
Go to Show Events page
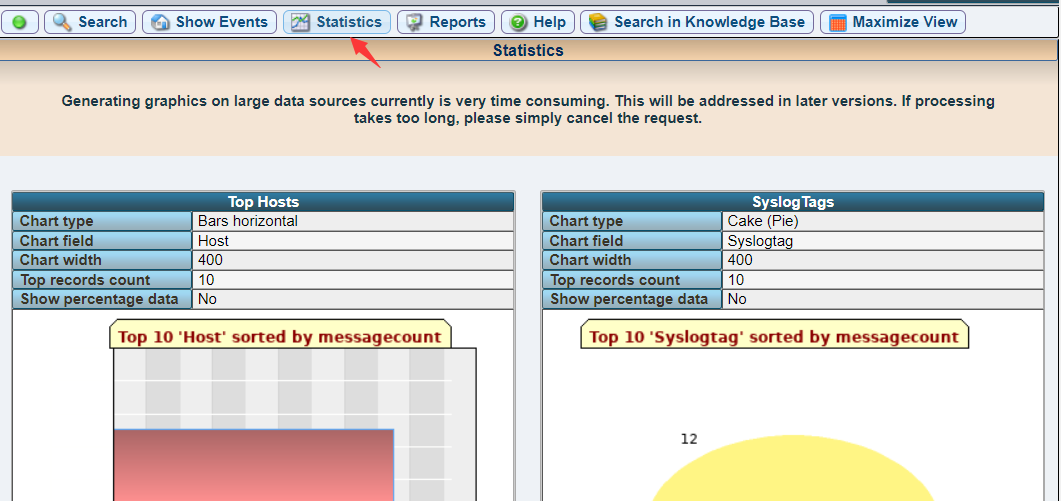coord(209,22)
